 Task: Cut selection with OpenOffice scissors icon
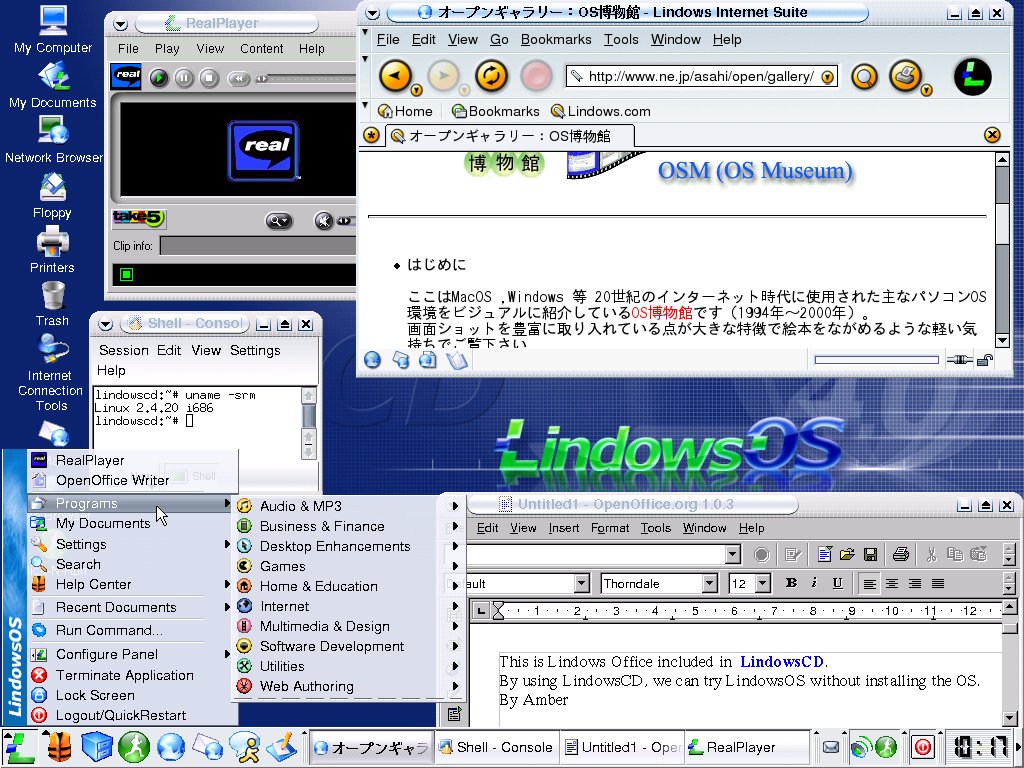pos(931,554)
